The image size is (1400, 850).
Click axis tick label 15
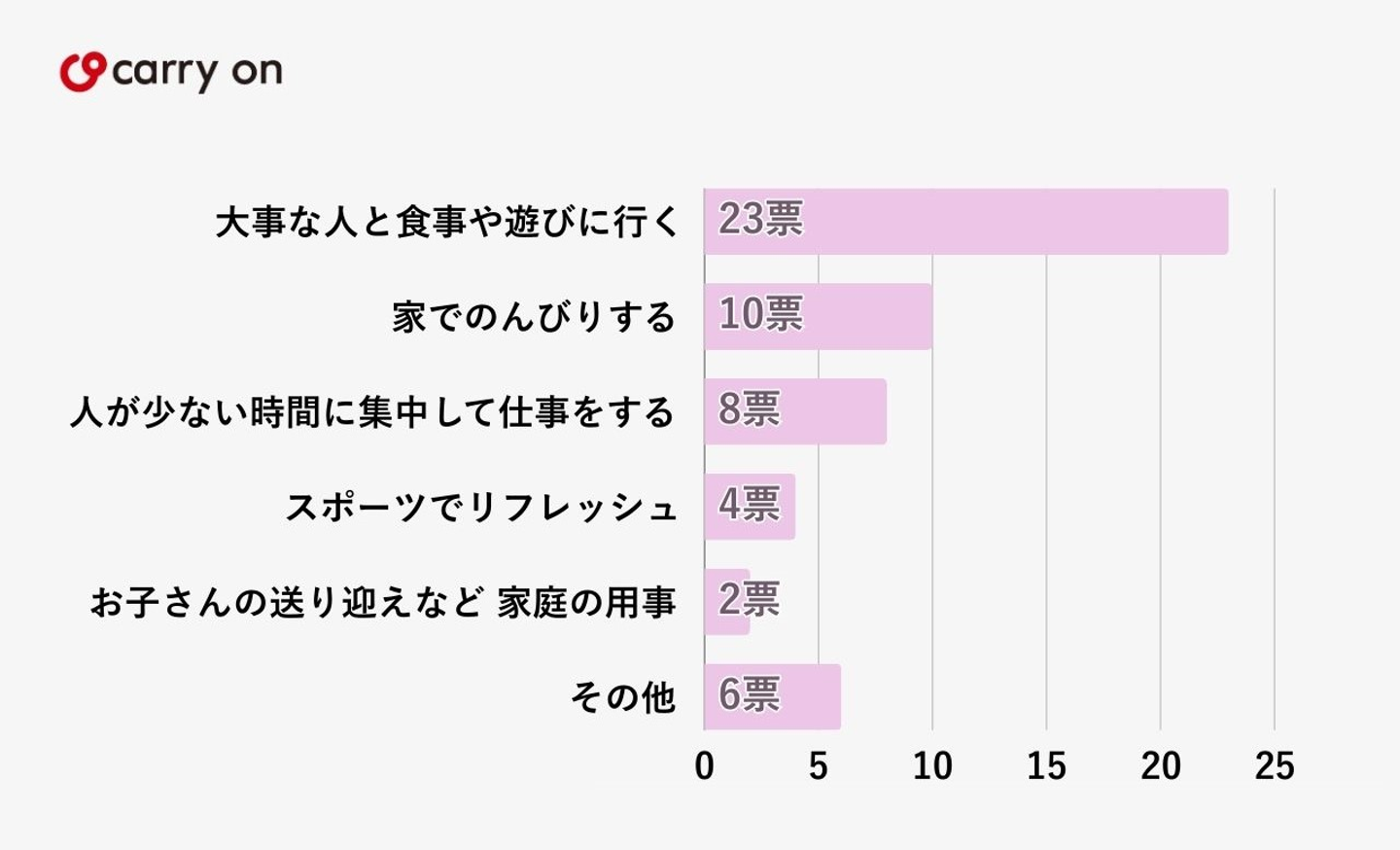(x=1046, y=766)
